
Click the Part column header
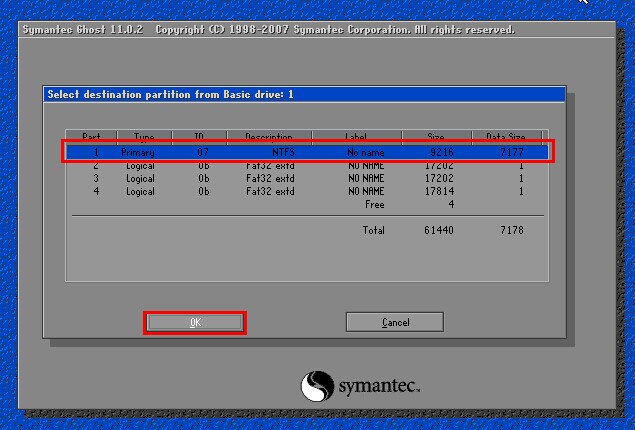[x=91, y=137]
